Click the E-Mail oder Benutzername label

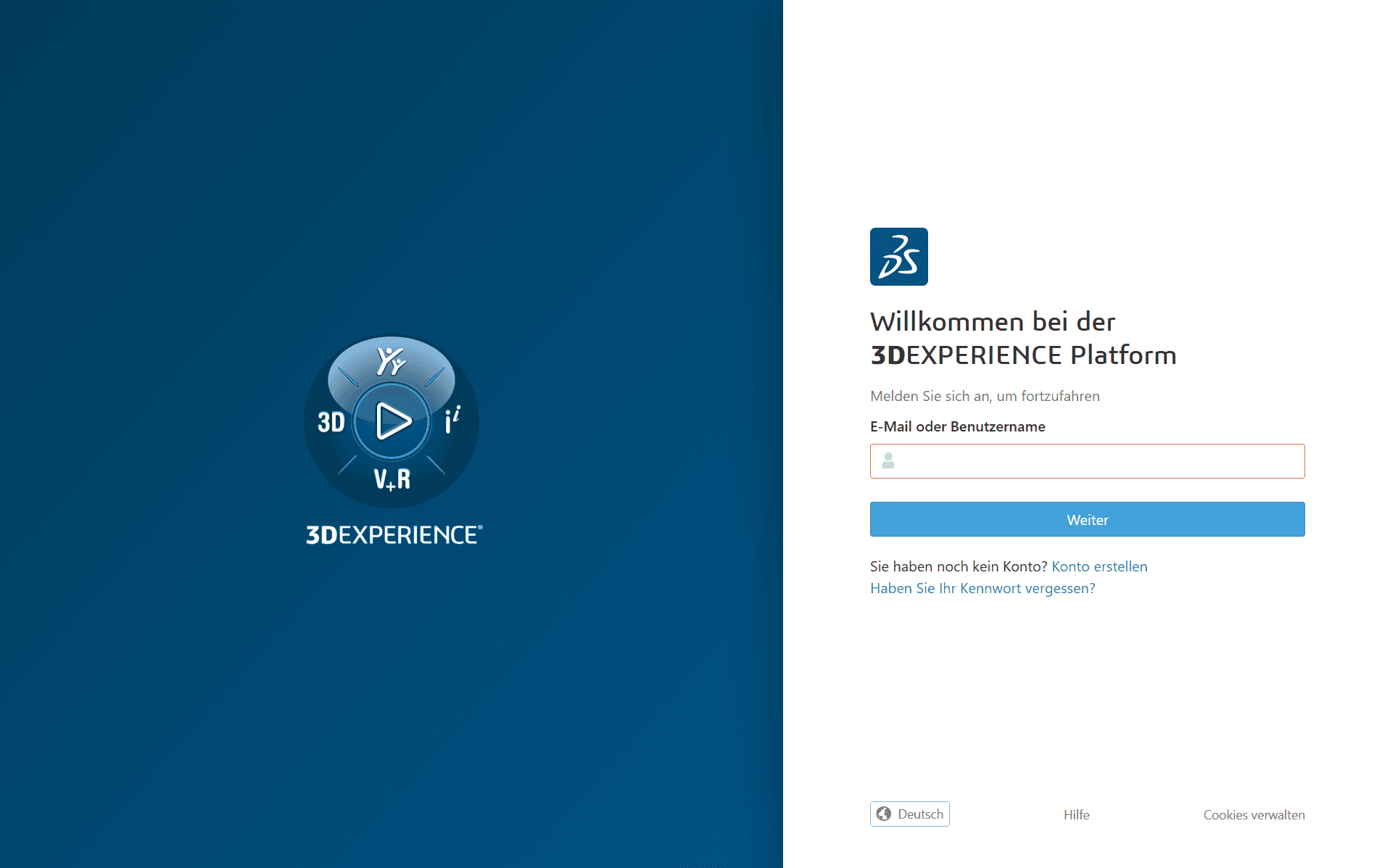tap(957, 426)
